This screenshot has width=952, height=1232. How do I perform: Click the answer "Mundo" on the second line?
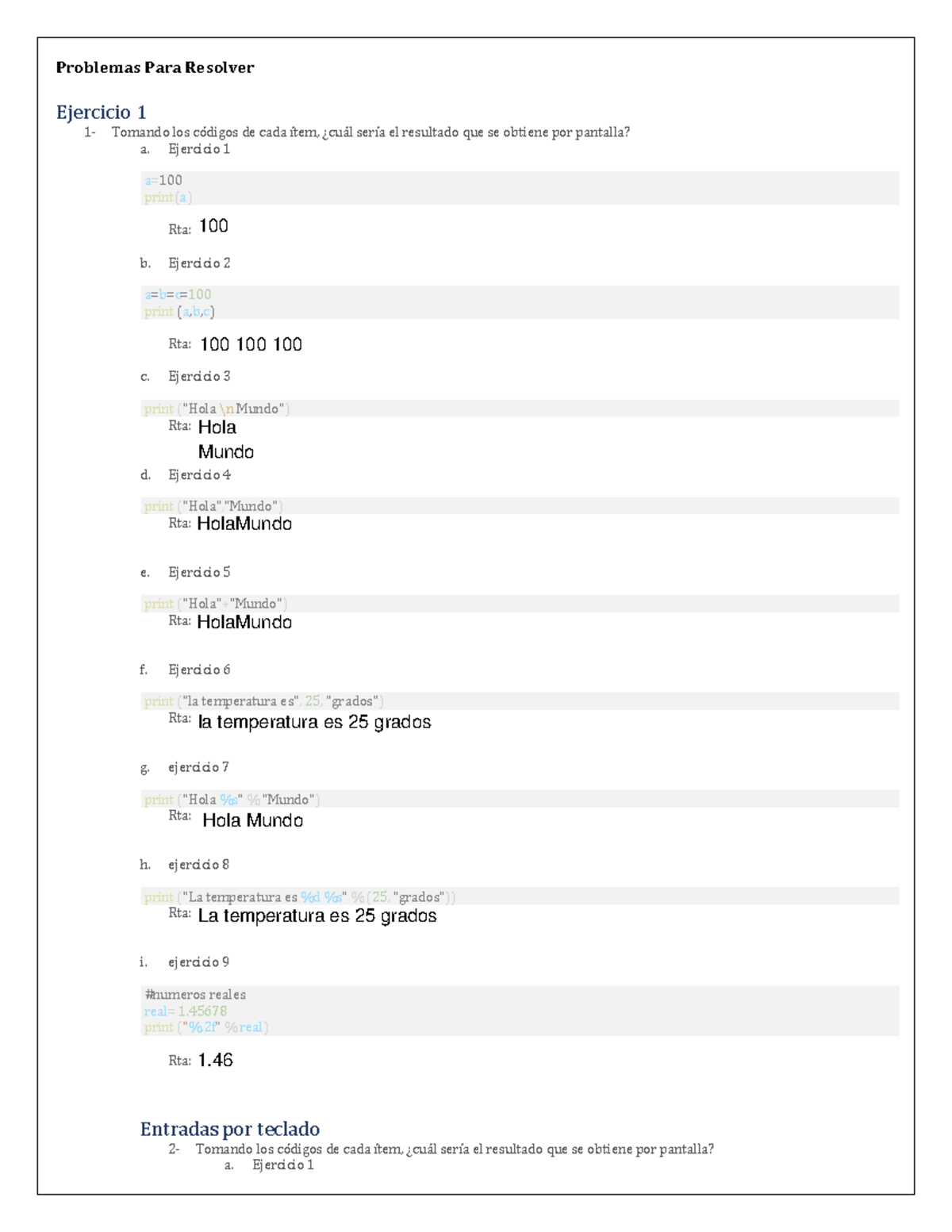[226, 452]
